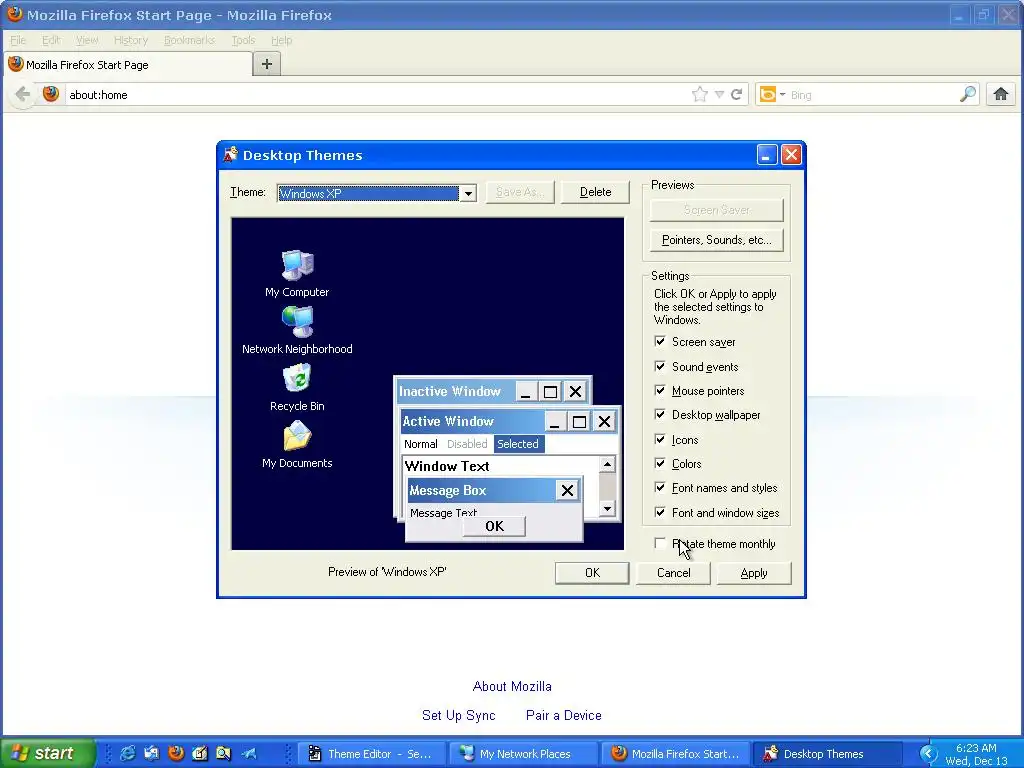Image resolution: width=1024 pixels, height=768 pixels.
Task: Click the Firefox site identity icon
Action: pyautogui.click(x=51, y=94)
